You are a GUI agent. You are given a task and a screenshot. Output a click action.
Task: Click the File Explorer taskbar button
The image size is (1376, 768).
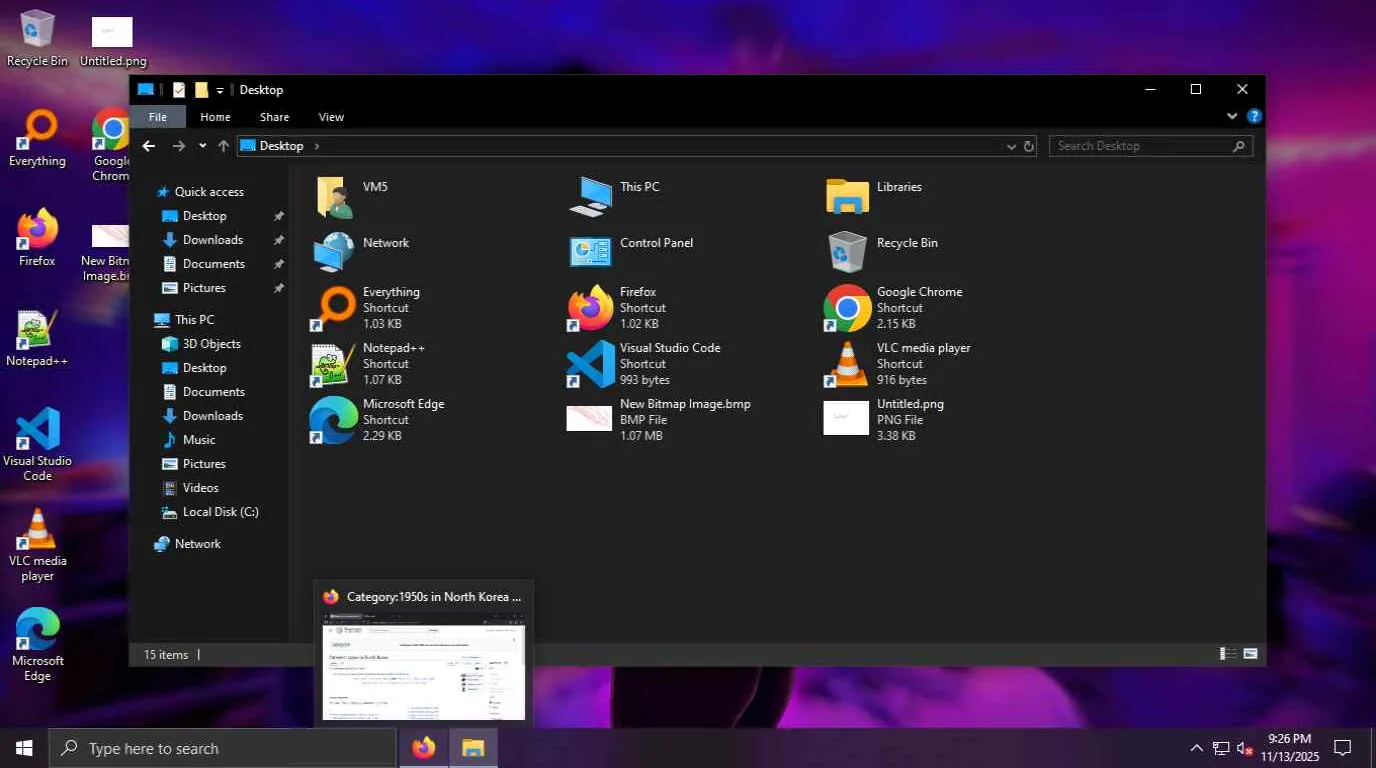[x=473, y=748]
